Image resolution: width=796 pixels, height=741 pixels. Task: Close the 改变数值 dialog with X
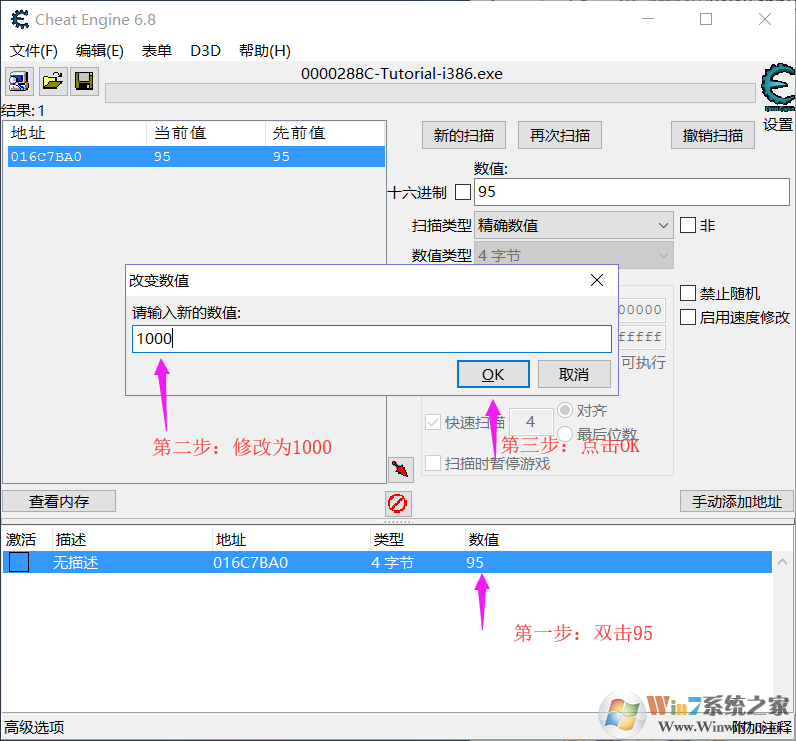pyautogui.click(x=597, y=280)
